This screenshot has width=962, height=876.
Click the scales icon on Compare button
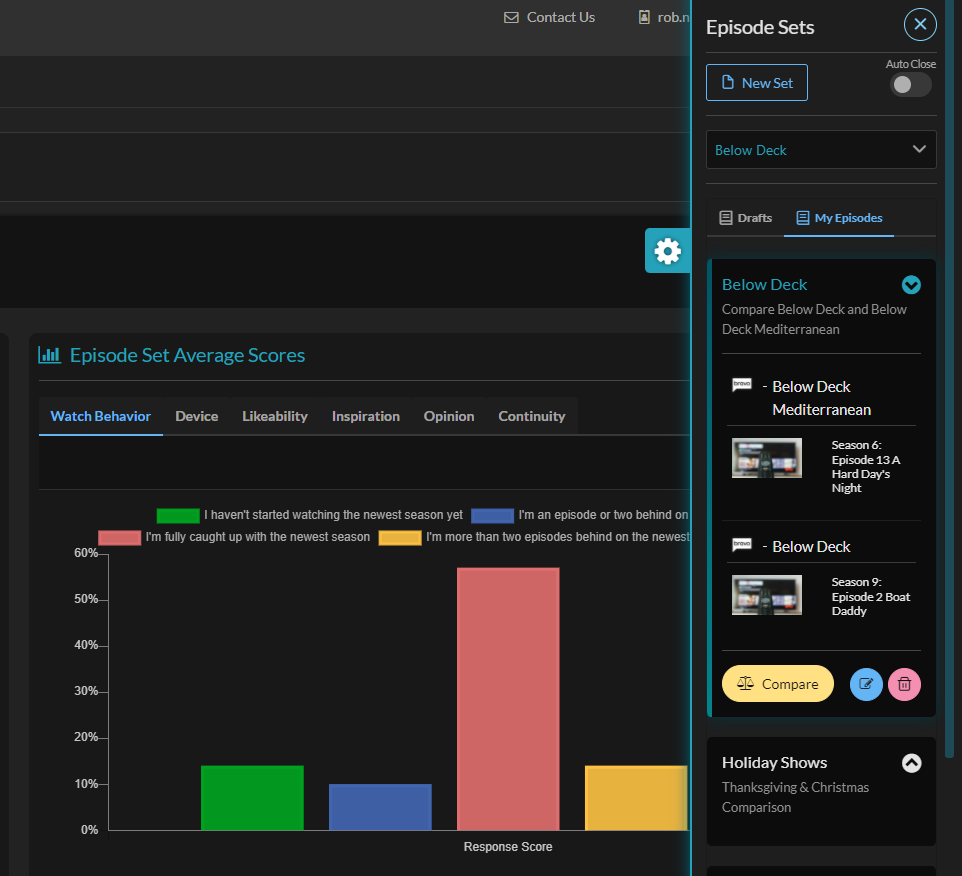click(x=745, y=683)
